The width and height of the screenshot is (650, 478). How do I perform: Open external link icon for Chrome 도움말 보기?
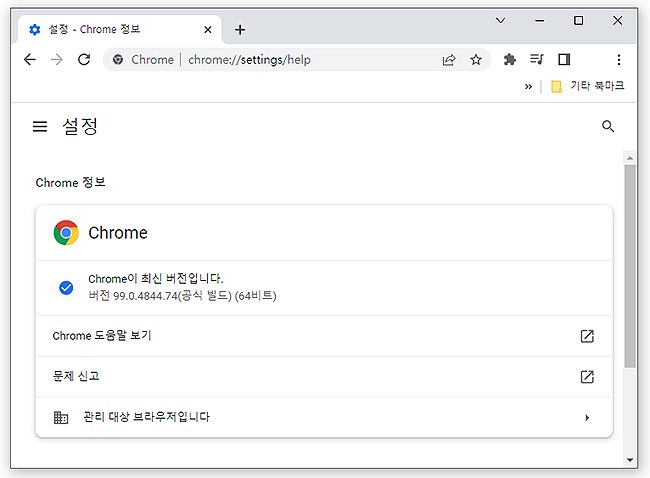587,336
